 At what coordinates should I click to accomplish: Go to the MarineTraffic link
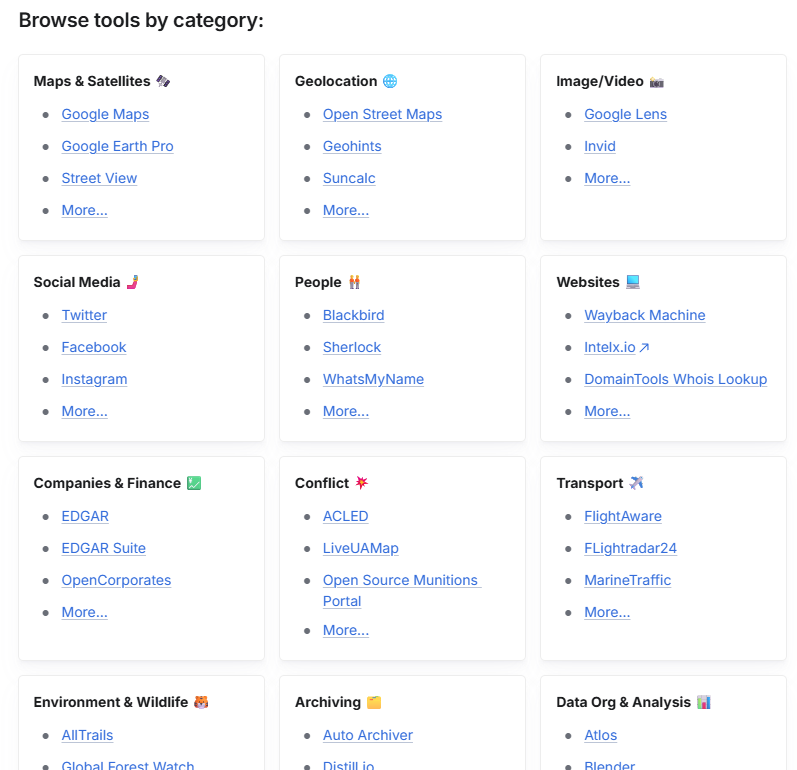tap(627, 580)
